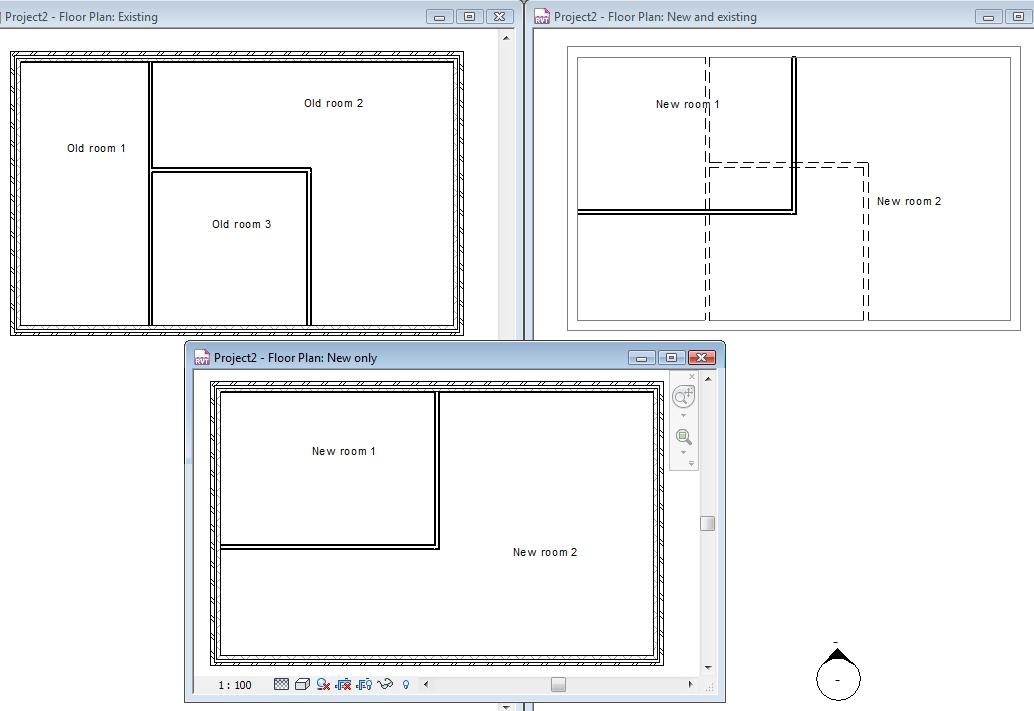Maximize the Existing floor plan window
This screenshot has height=711, width=1034.
(470, 16)
